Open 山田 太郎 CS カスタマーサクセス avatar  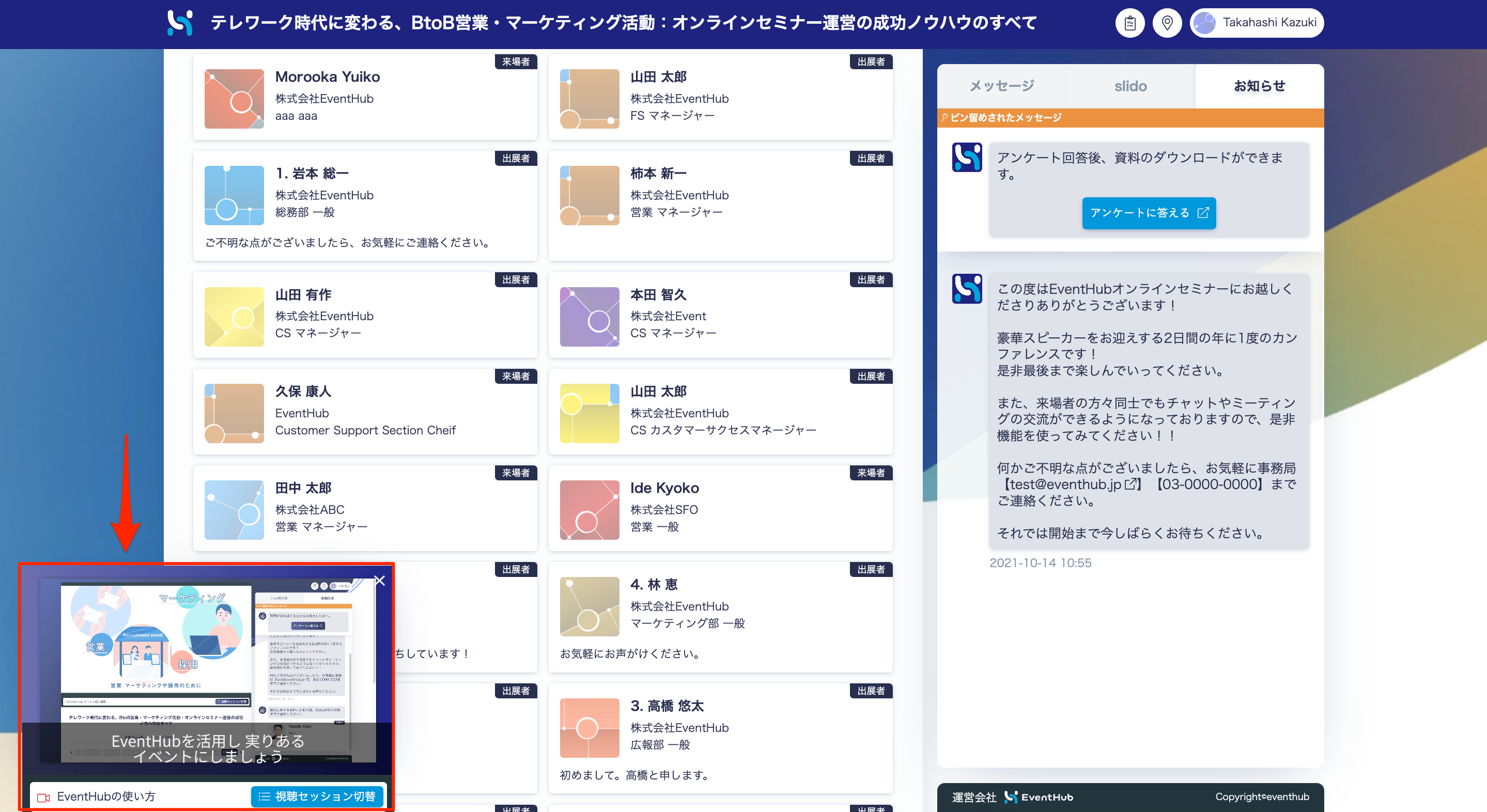[590, 413]
